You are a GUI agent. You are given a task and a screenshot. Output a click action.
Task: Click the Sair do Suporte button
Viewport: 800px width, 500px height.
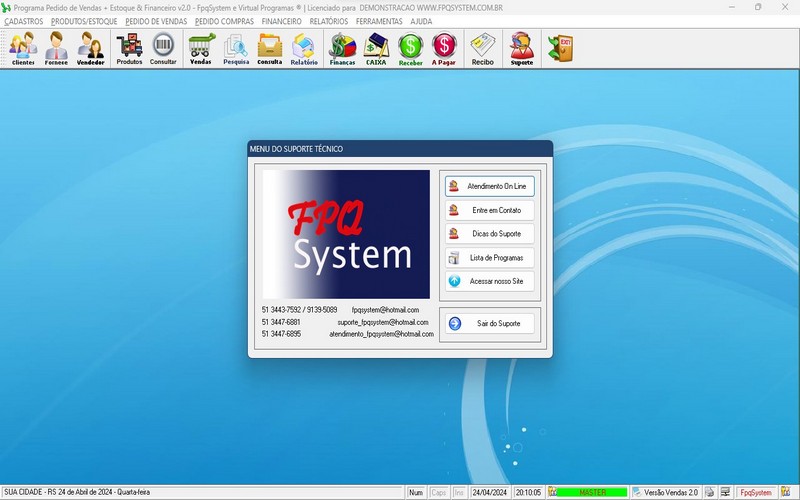[490, 324]
